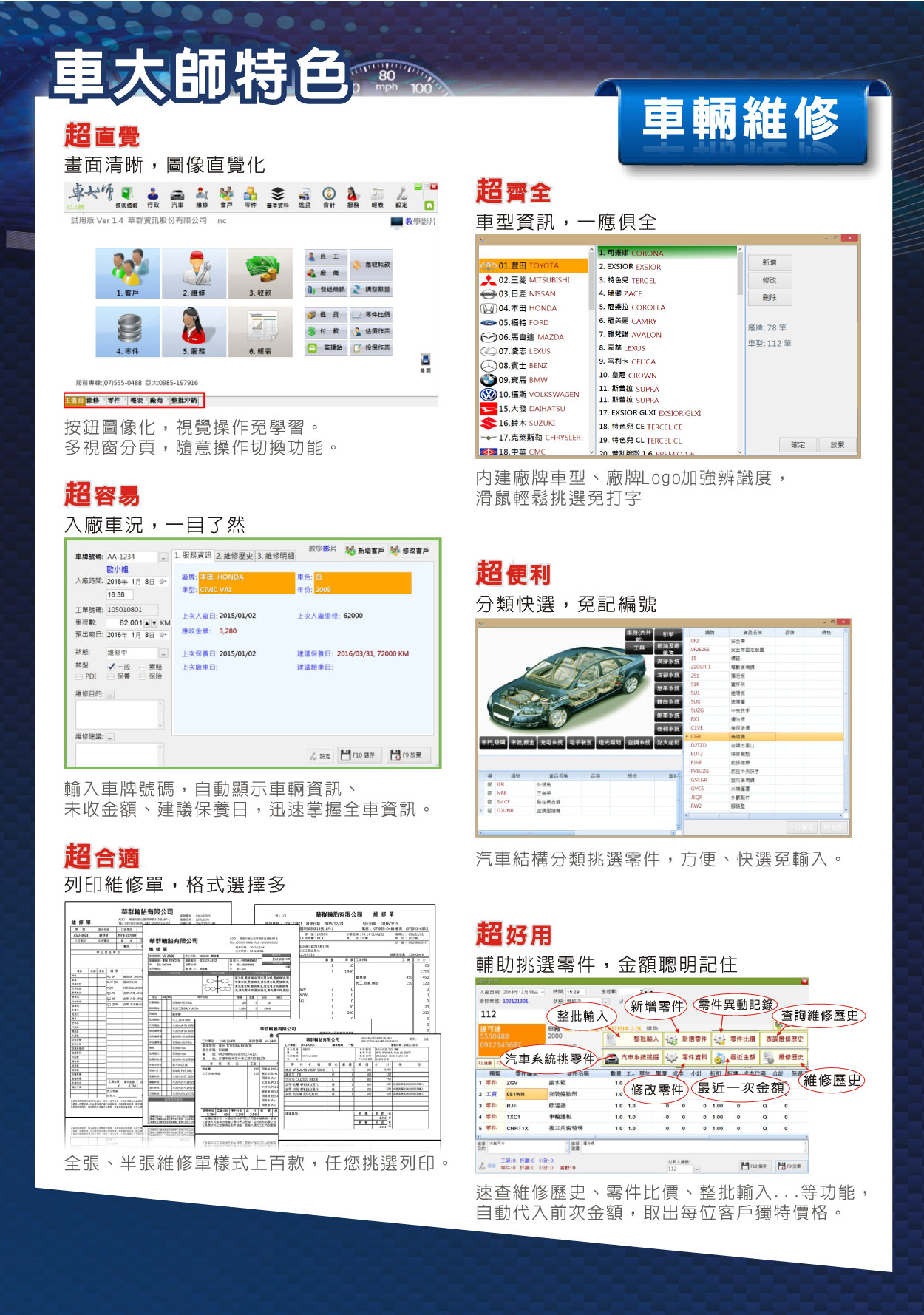The image size is (924, 1315).
Task: Uncheck the 一般 type checkbox
Action: 110,666
